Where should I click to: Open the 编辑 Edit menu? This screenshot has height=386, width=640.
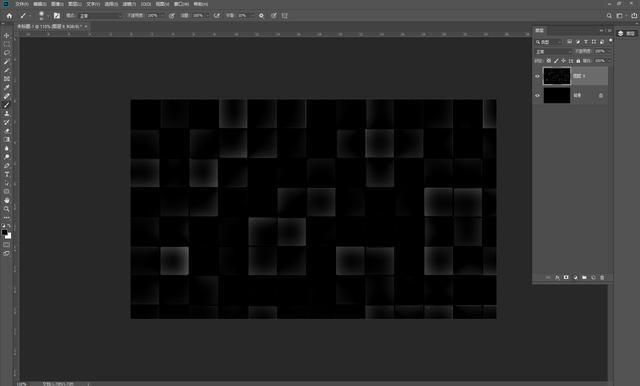[x=40, y=4]
